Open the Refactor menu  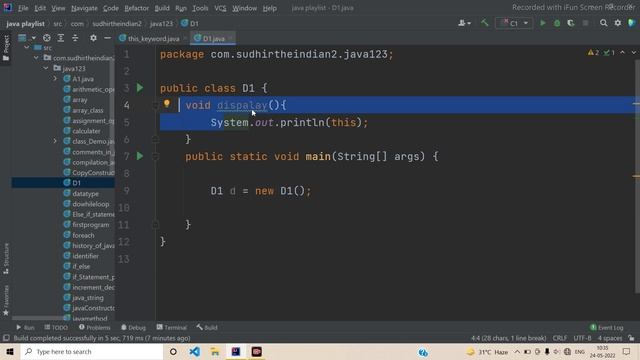click(136, 8)
